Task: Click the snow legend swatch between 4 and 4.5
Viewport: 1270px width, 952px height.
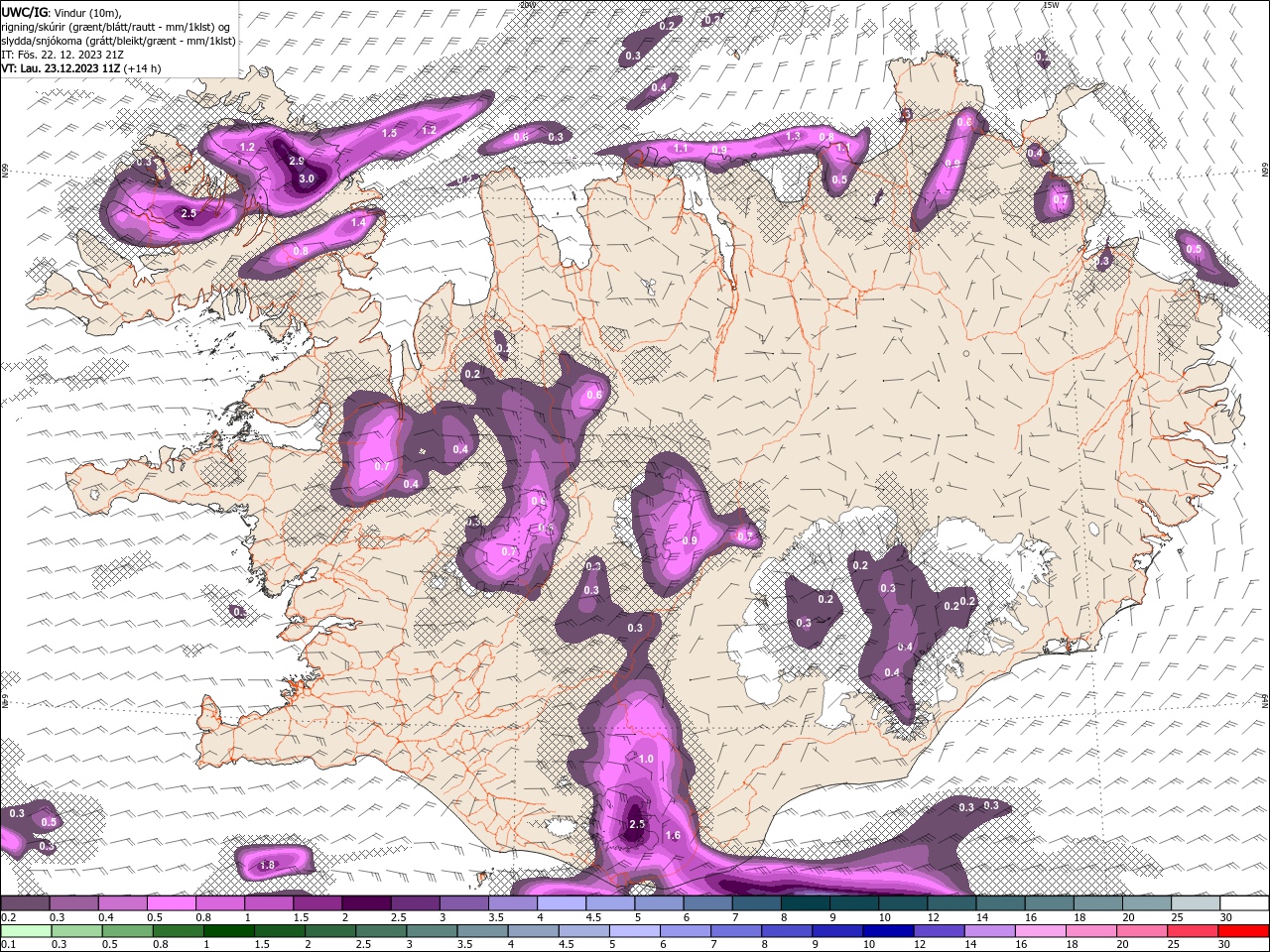Action: [x=562, y=903]
